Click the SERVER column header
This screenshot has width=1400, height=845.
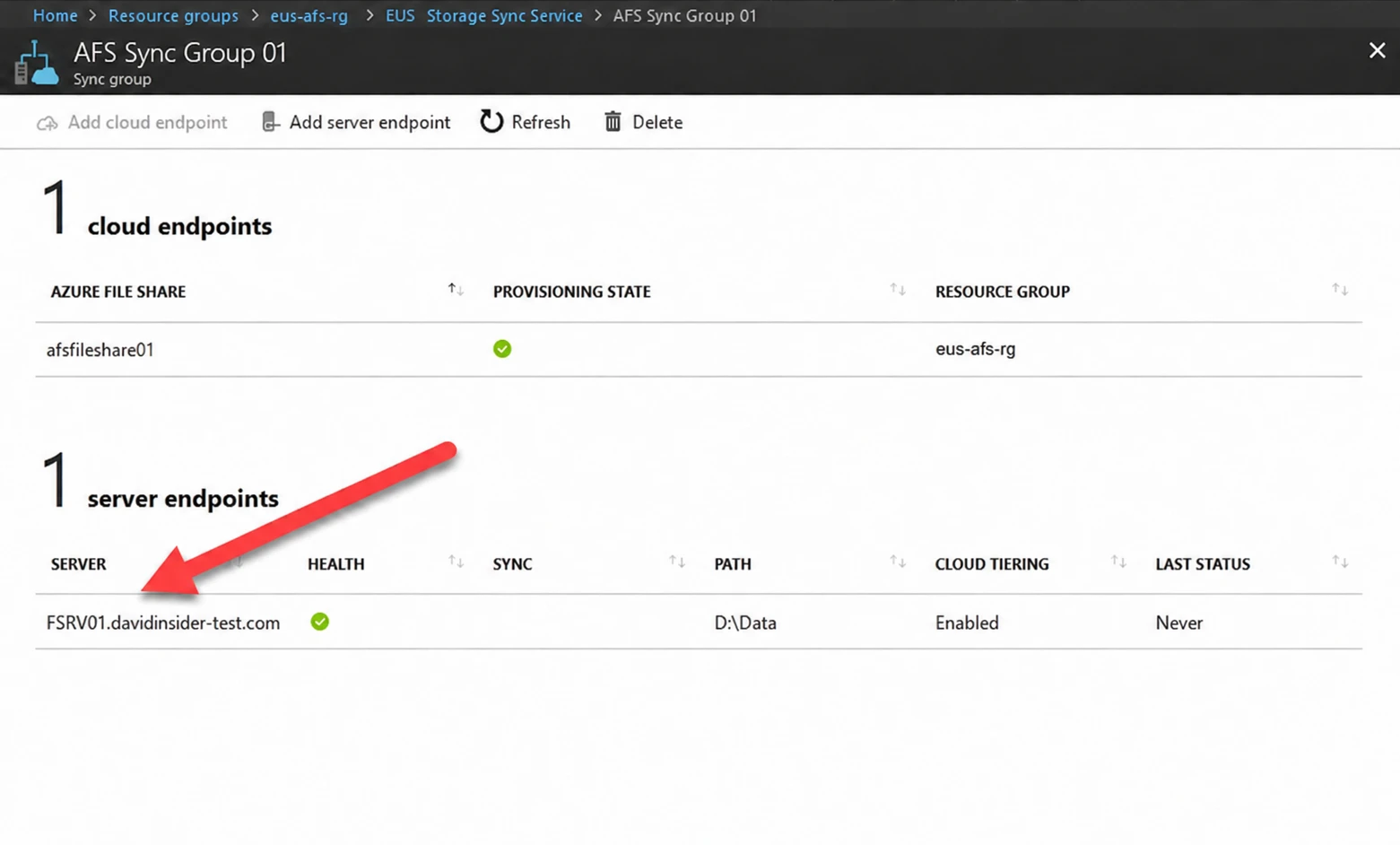tap(78, 564)
